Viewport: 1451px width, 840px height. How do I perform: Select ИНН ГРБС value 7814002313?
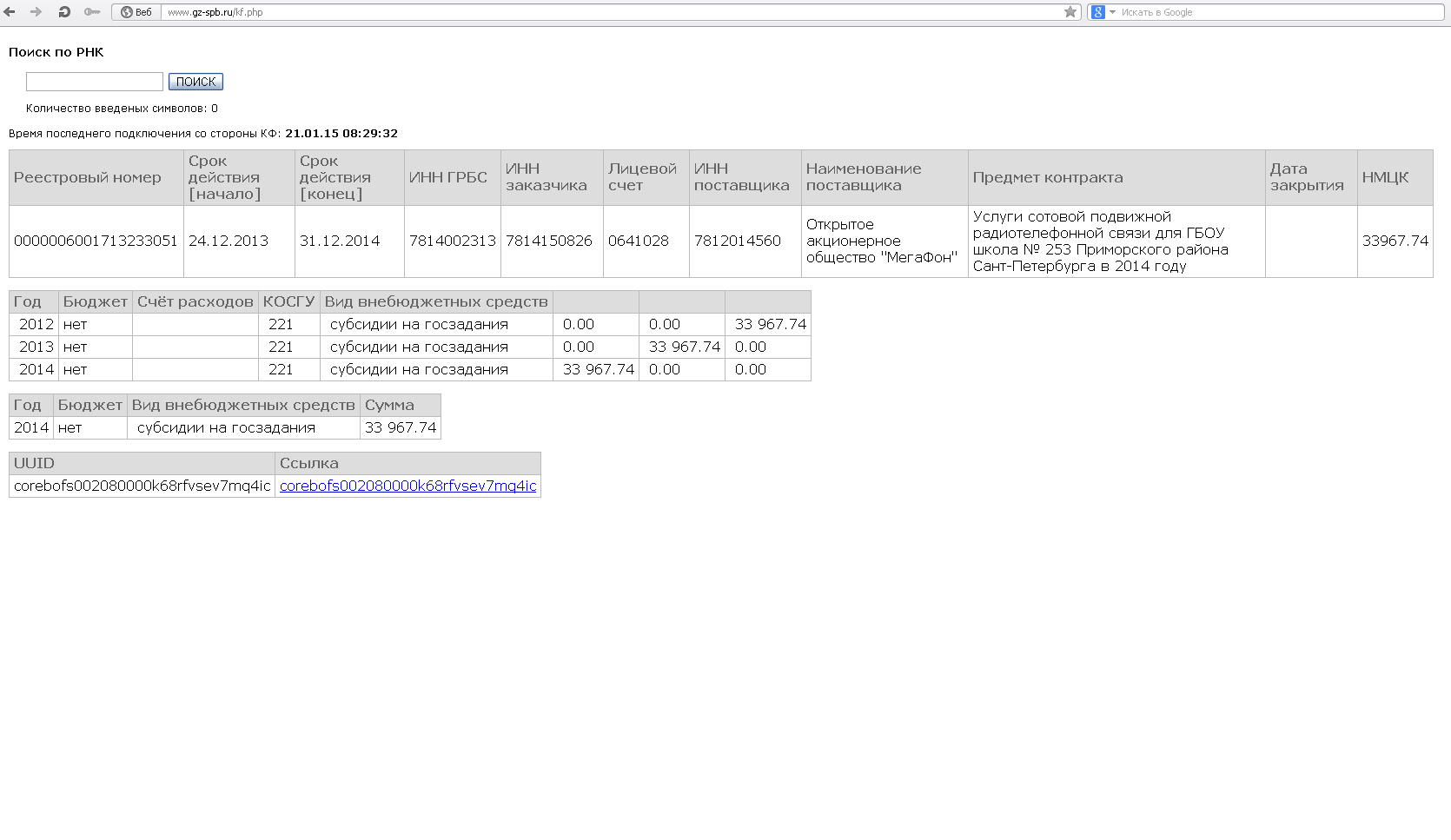click(x=453, y=241)
